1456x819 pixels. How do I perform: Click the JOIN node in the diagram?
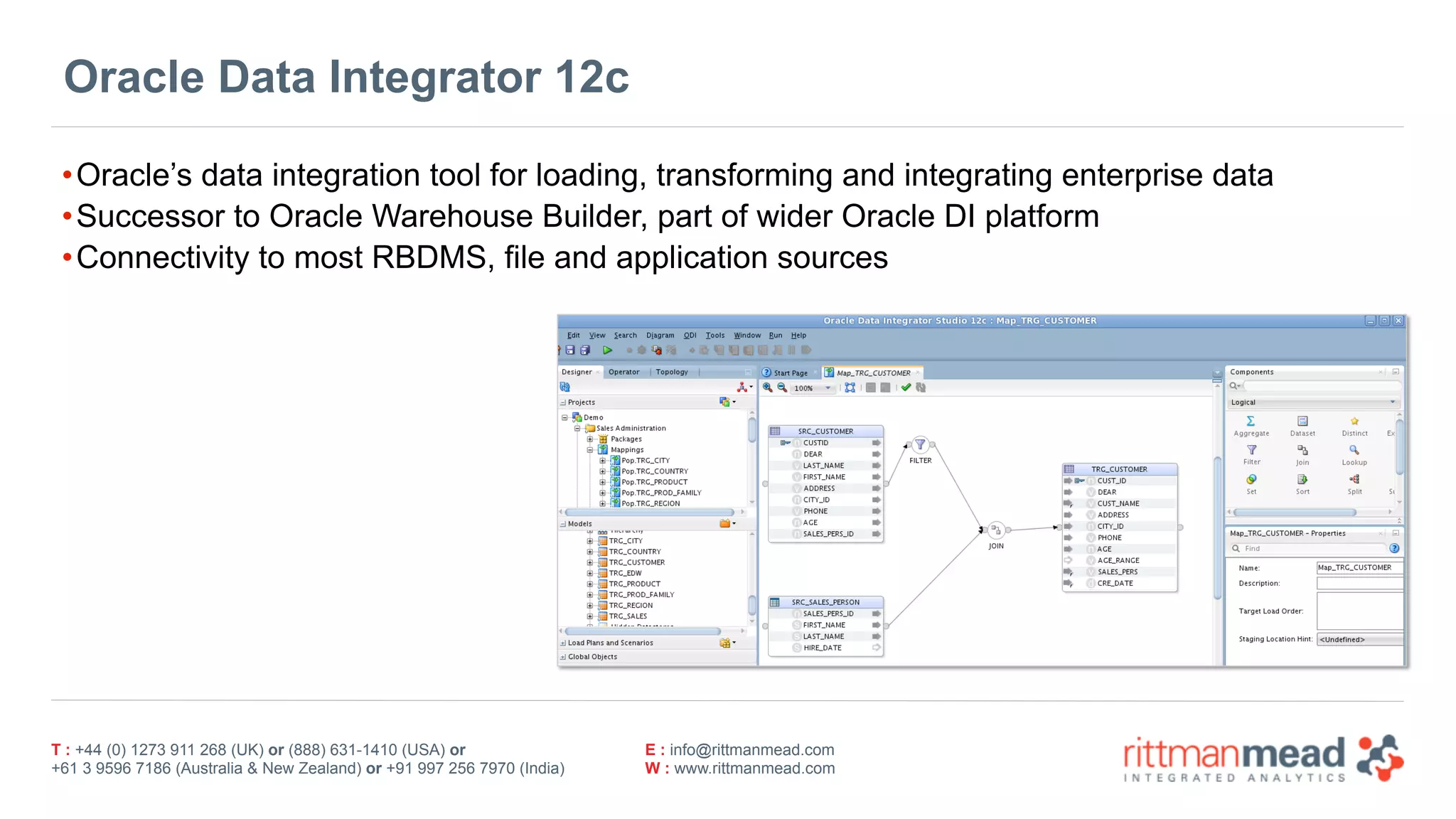(x=996, y=530)
